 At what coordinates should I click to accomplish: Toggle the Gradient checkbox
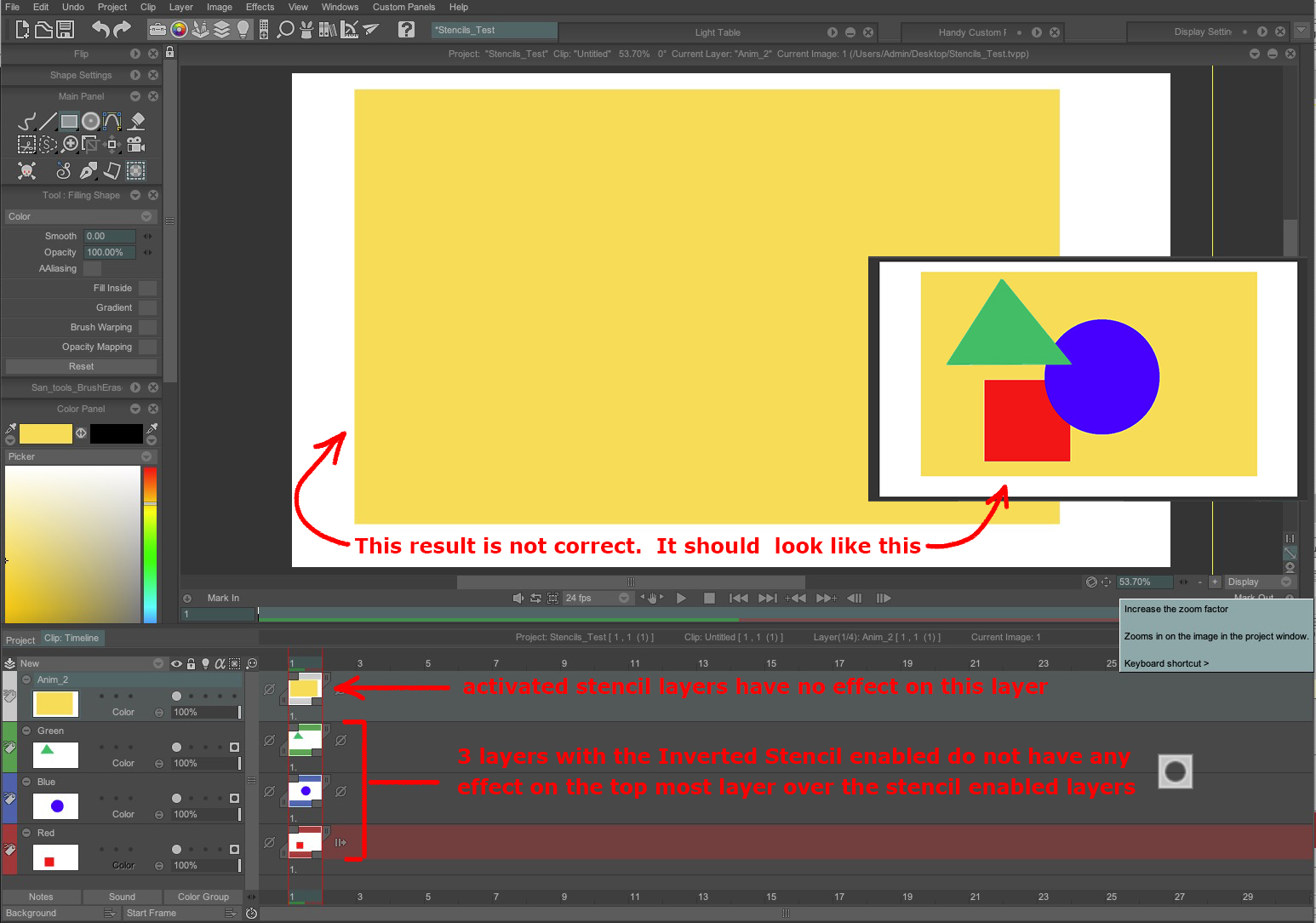(148, 308)
